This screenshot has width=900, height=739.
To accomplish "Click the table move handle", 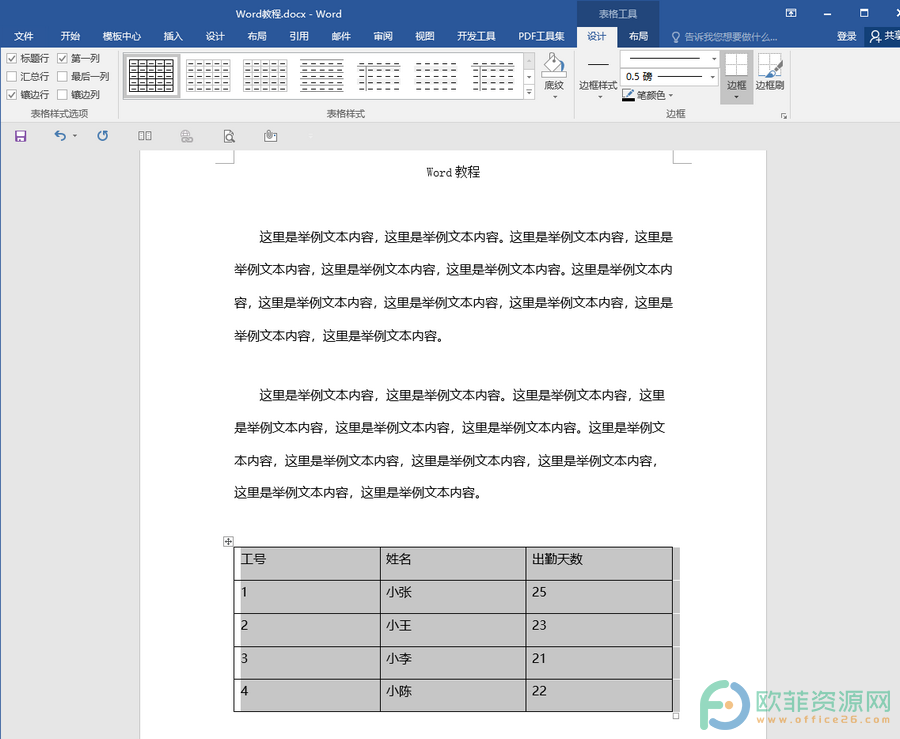I will [228, 541].
